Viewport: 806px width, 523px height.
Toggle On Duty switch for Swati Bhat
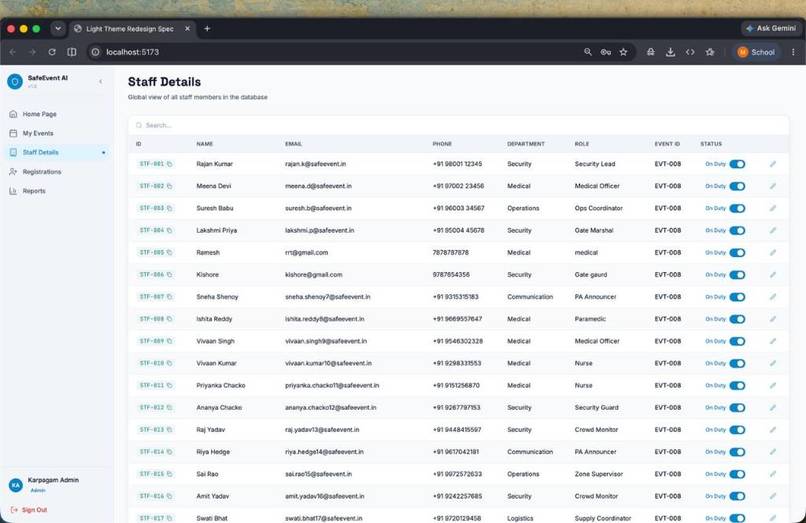pyautogui.click(x=737, y=518)
